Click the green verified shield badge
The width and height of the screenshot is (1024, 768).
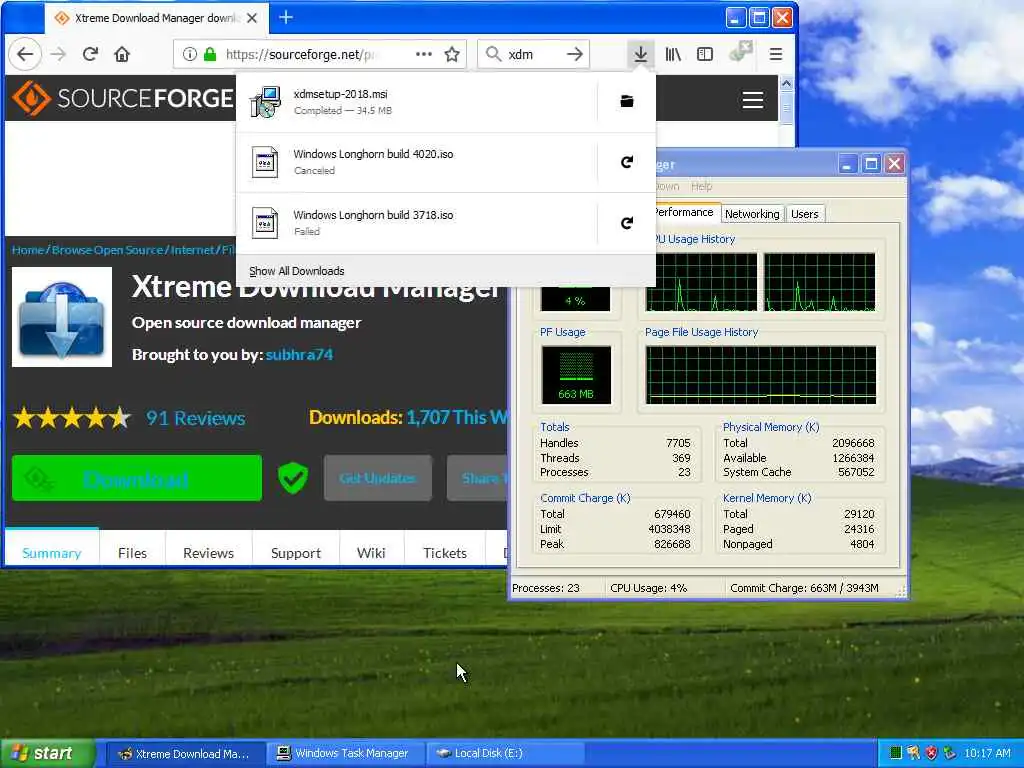tap(293, 479)
